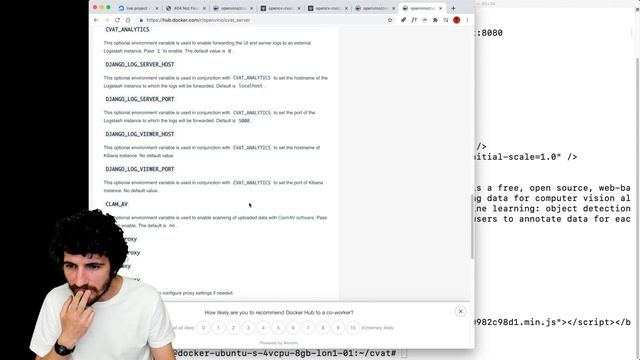The width and height of the screenshot is (640, 360).
Task: Rate 5 on the recommendation survey
Action: pyautogui.click(x=278, y=328)
